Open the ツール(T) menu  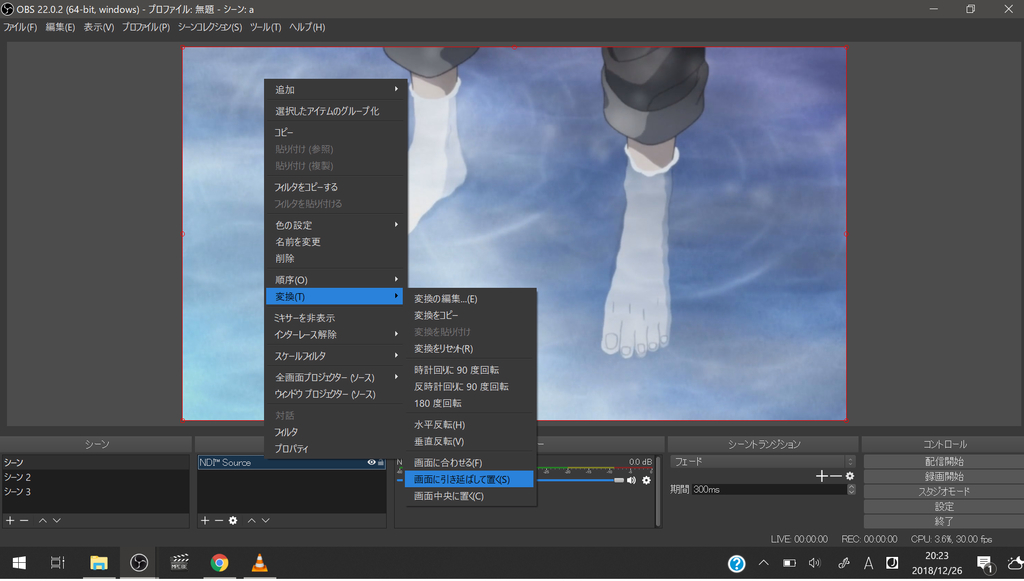[x=265, y=27]
